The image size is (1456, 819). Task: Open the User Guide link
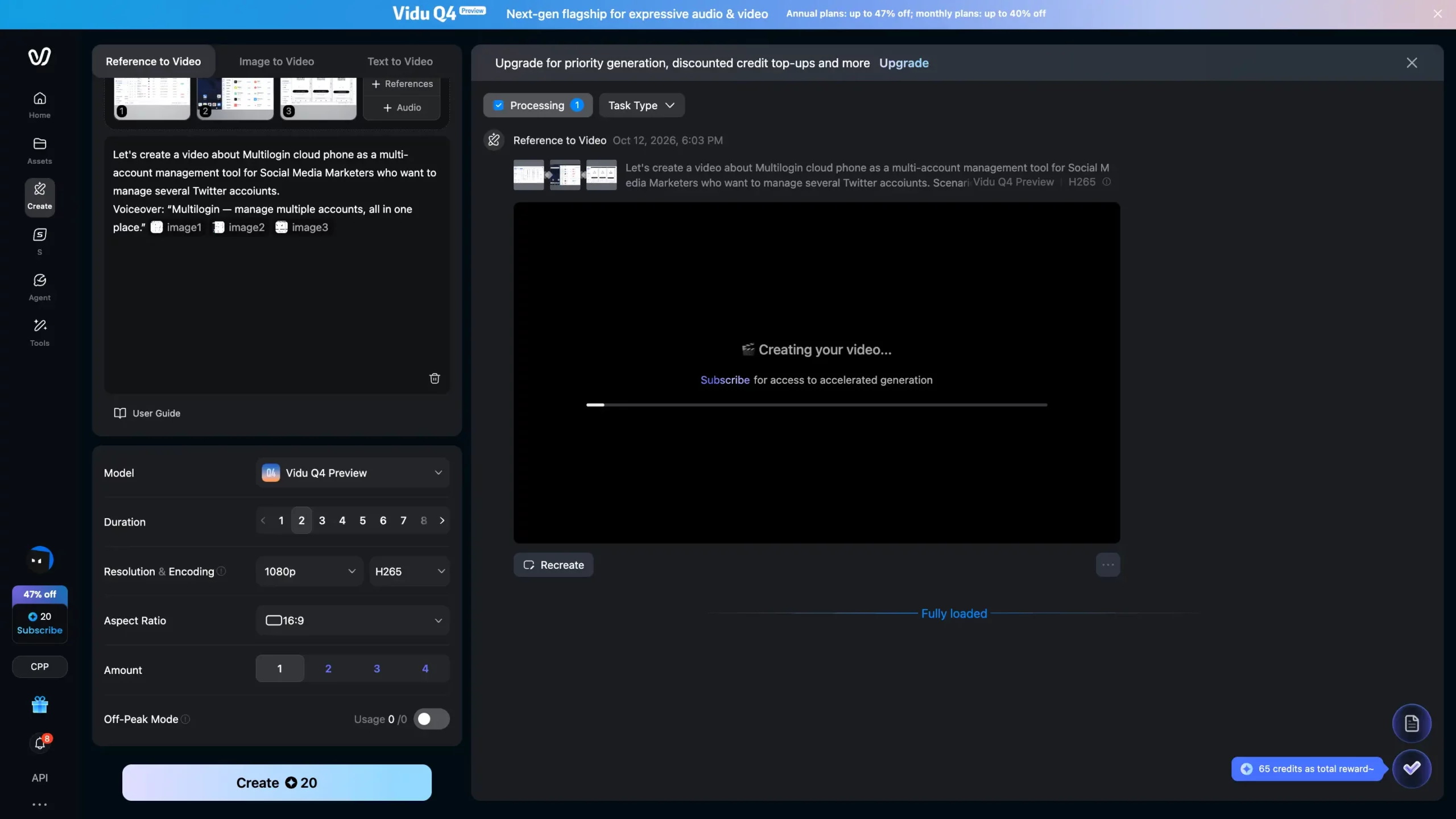pos(147,413)
